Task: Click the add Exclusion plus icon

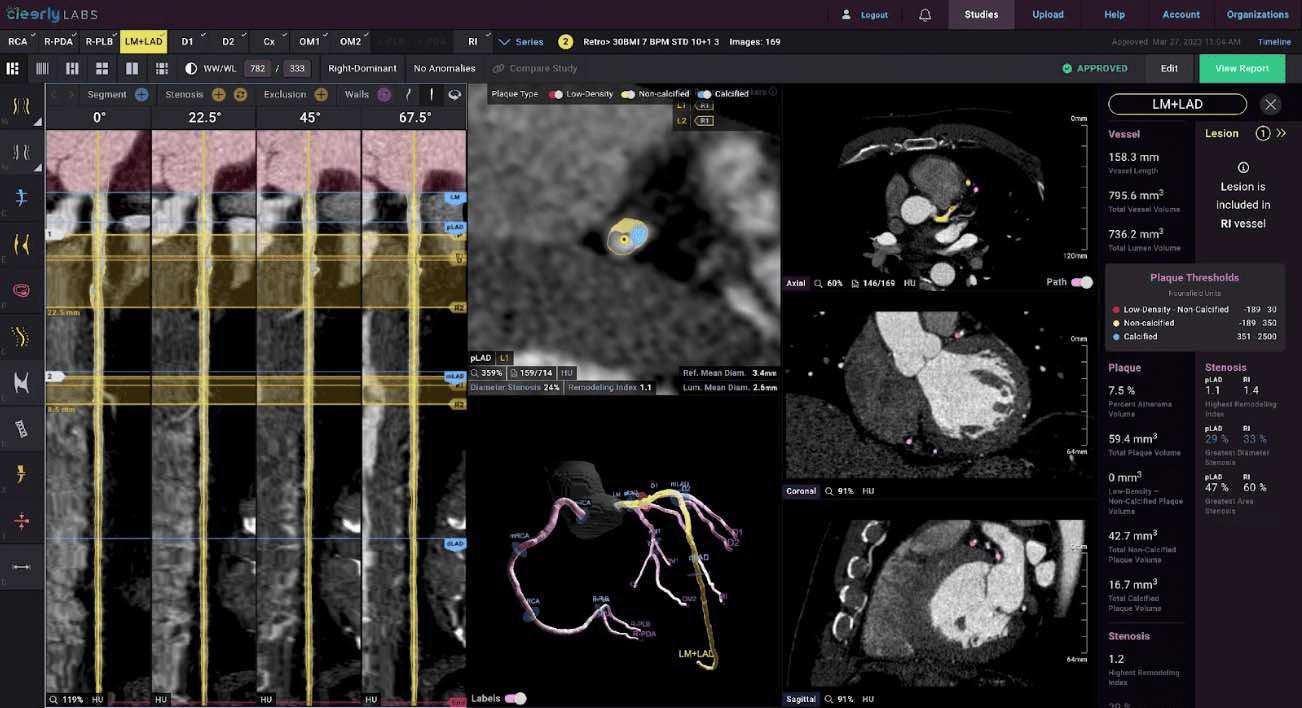Action: tap(321, 94)
